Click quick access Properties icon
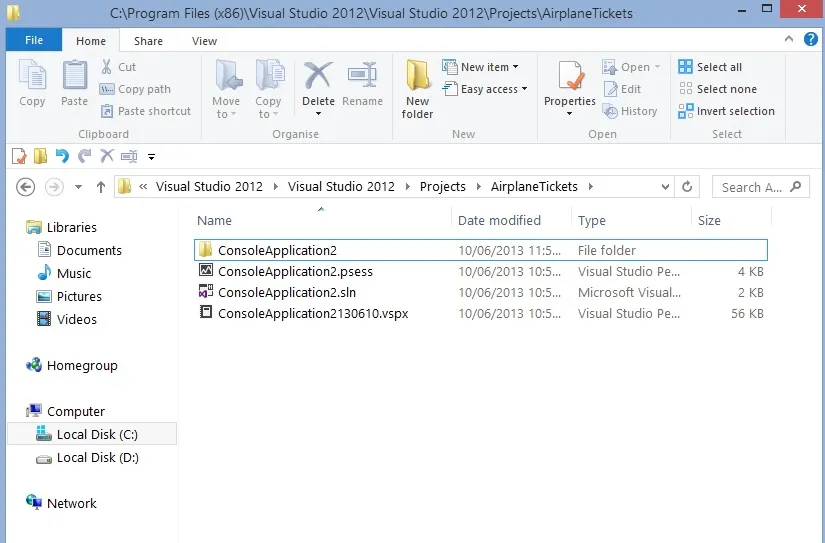Viewport: 825px width, 543px height. 19,156
